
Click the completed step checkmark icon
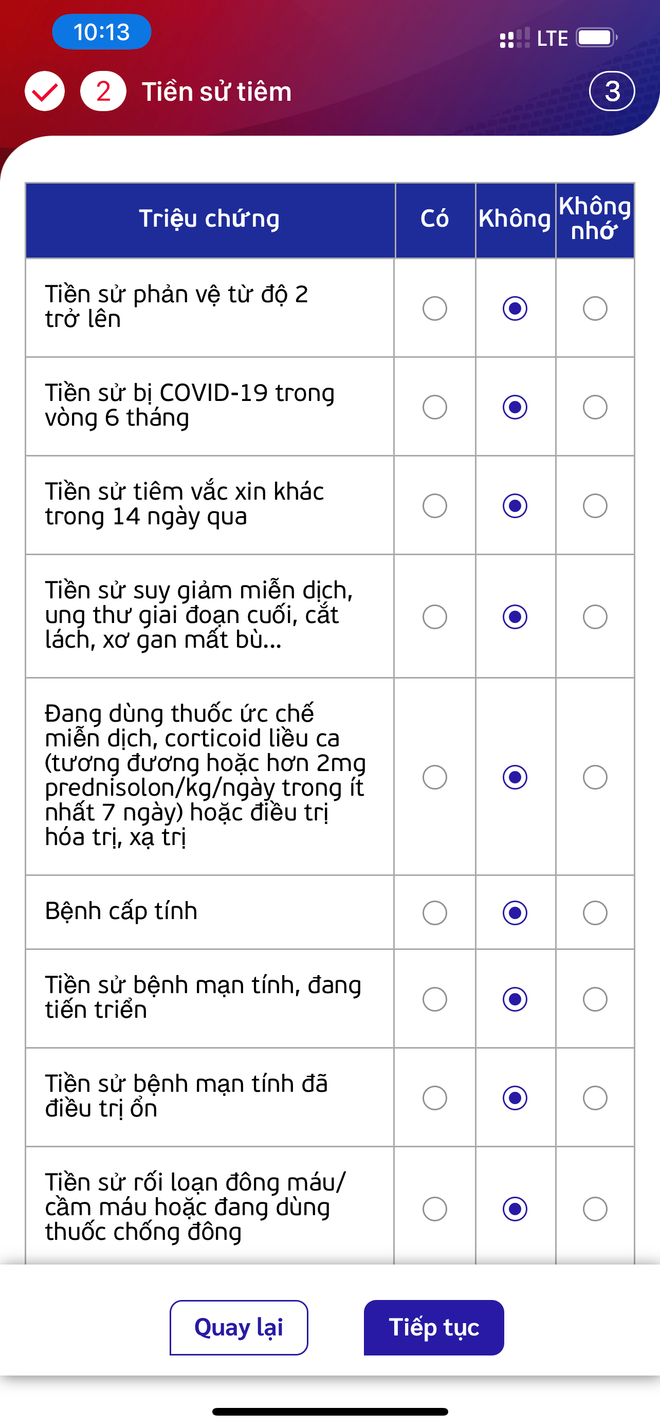(x=44, y=91)
